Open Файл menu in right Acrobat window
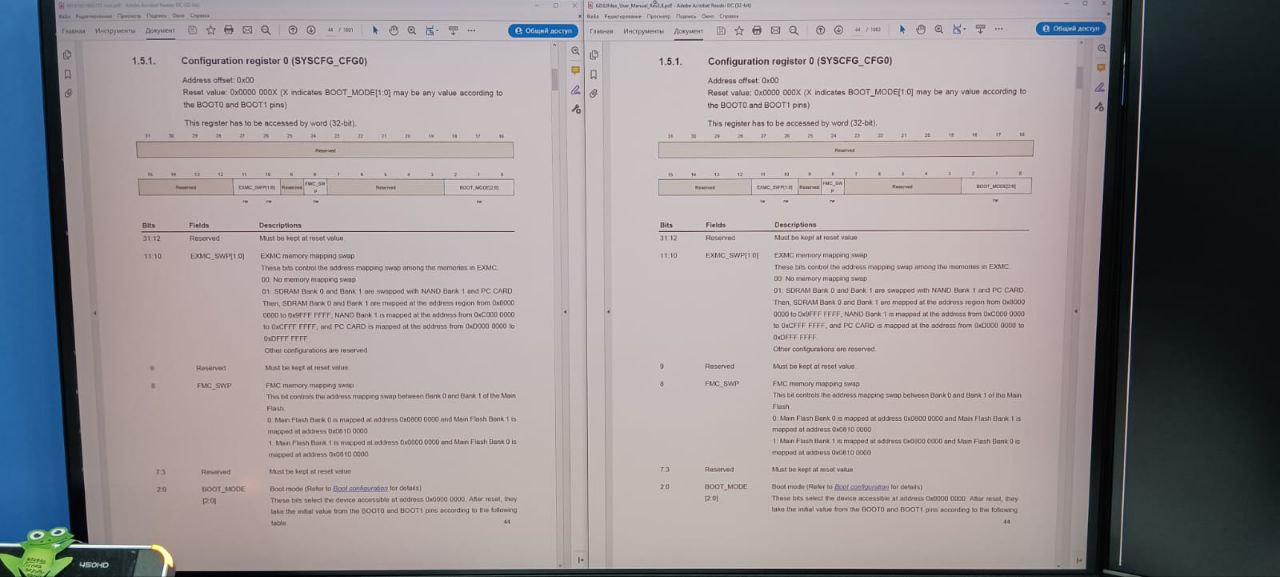 coord(592,16)
